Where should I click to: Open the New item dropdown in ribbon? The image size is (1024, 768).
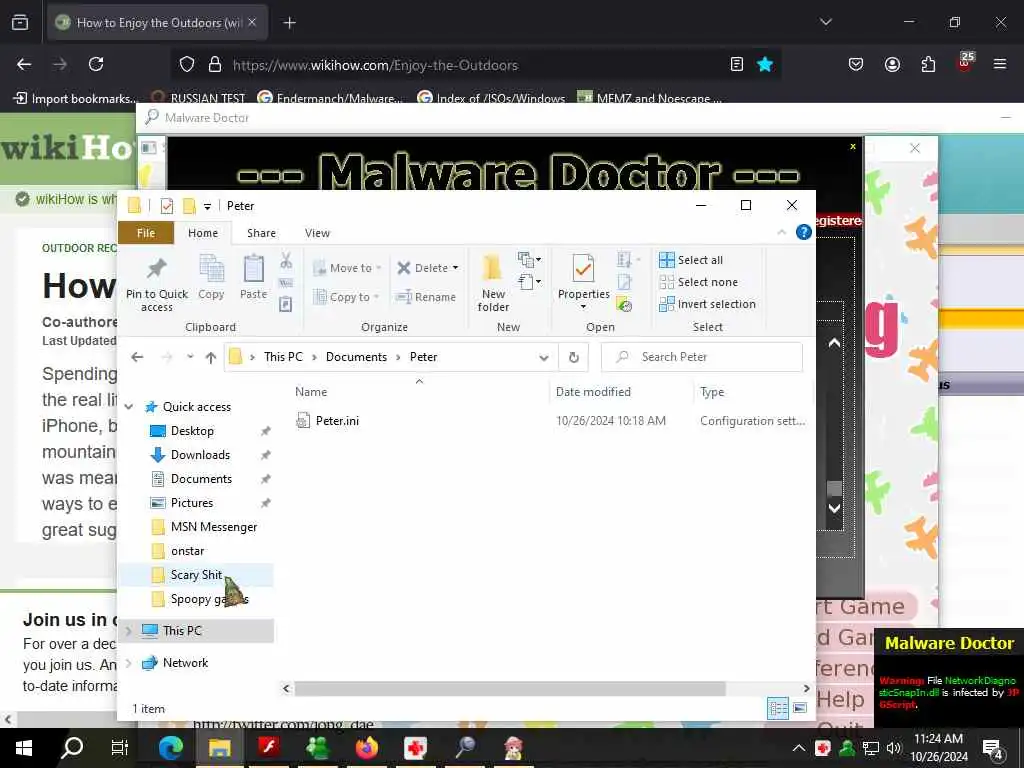pyautogui.click(x=530, y=260)
